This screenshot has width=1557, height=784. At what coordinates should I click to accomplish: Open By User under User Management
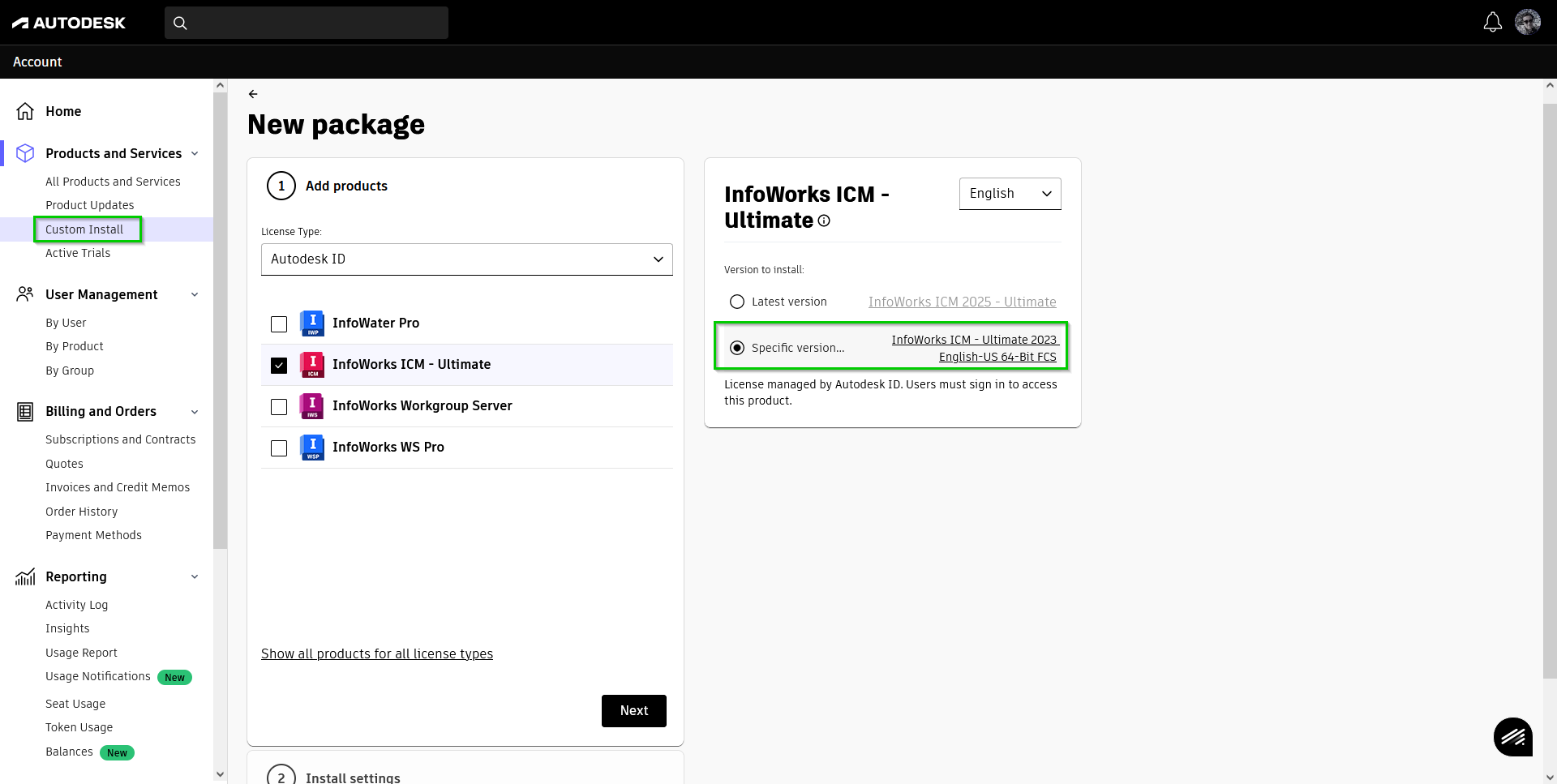tap(66, 323)
